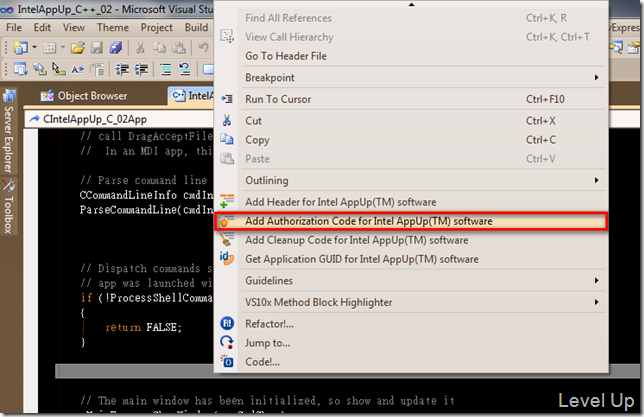Open the Add New Item dropdown arrow
Viewport: 644px width, 417px height.
point(63,48)
